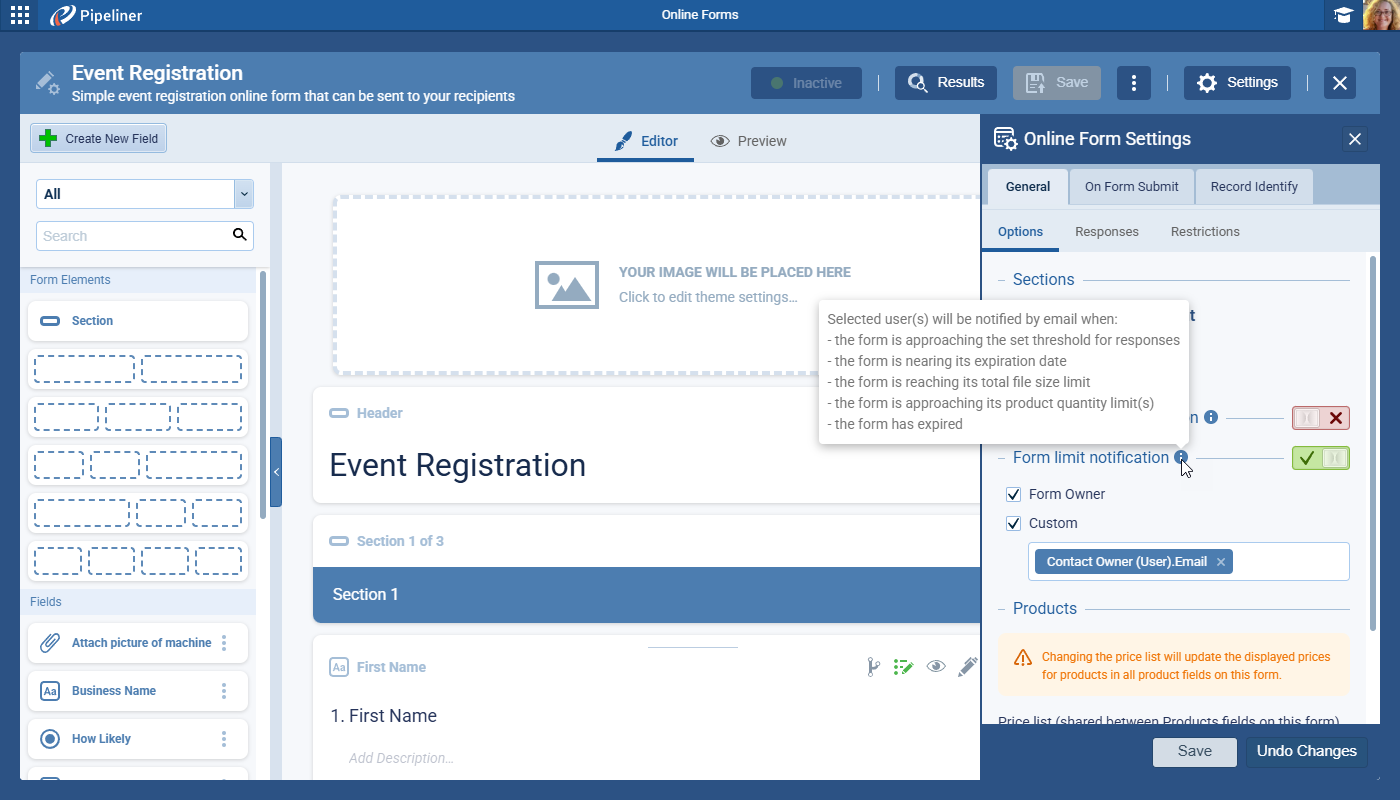Click the pencil edit icon on First Name
This screenshot has width=1400, height=800.
[x=967, y=667]
